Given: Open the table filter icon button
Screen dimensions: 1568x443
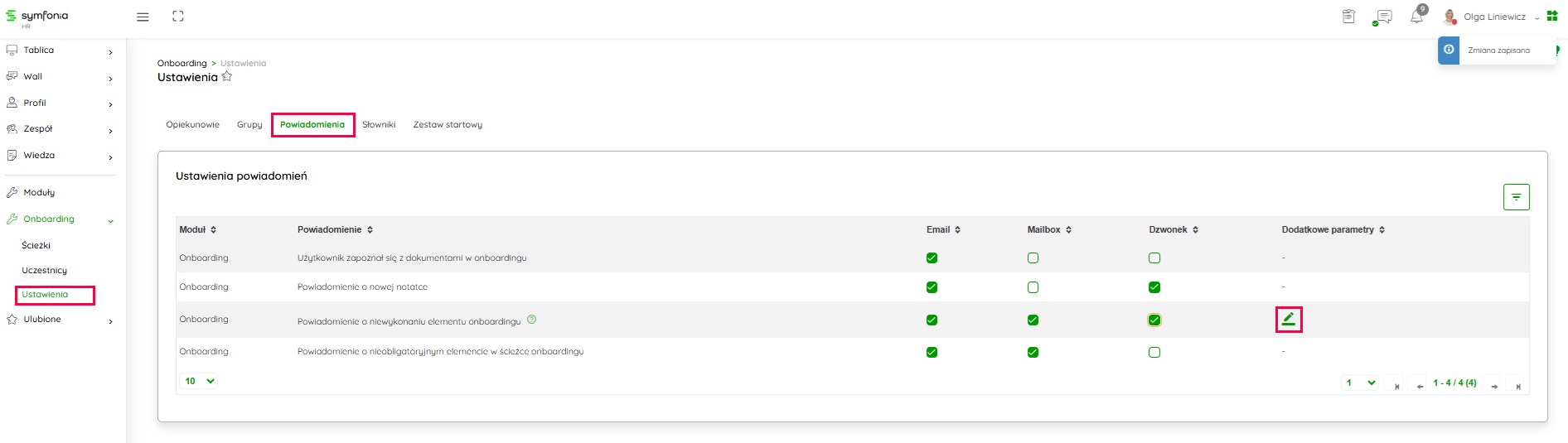Looking at the screenshot, I should coord(1516,197).
